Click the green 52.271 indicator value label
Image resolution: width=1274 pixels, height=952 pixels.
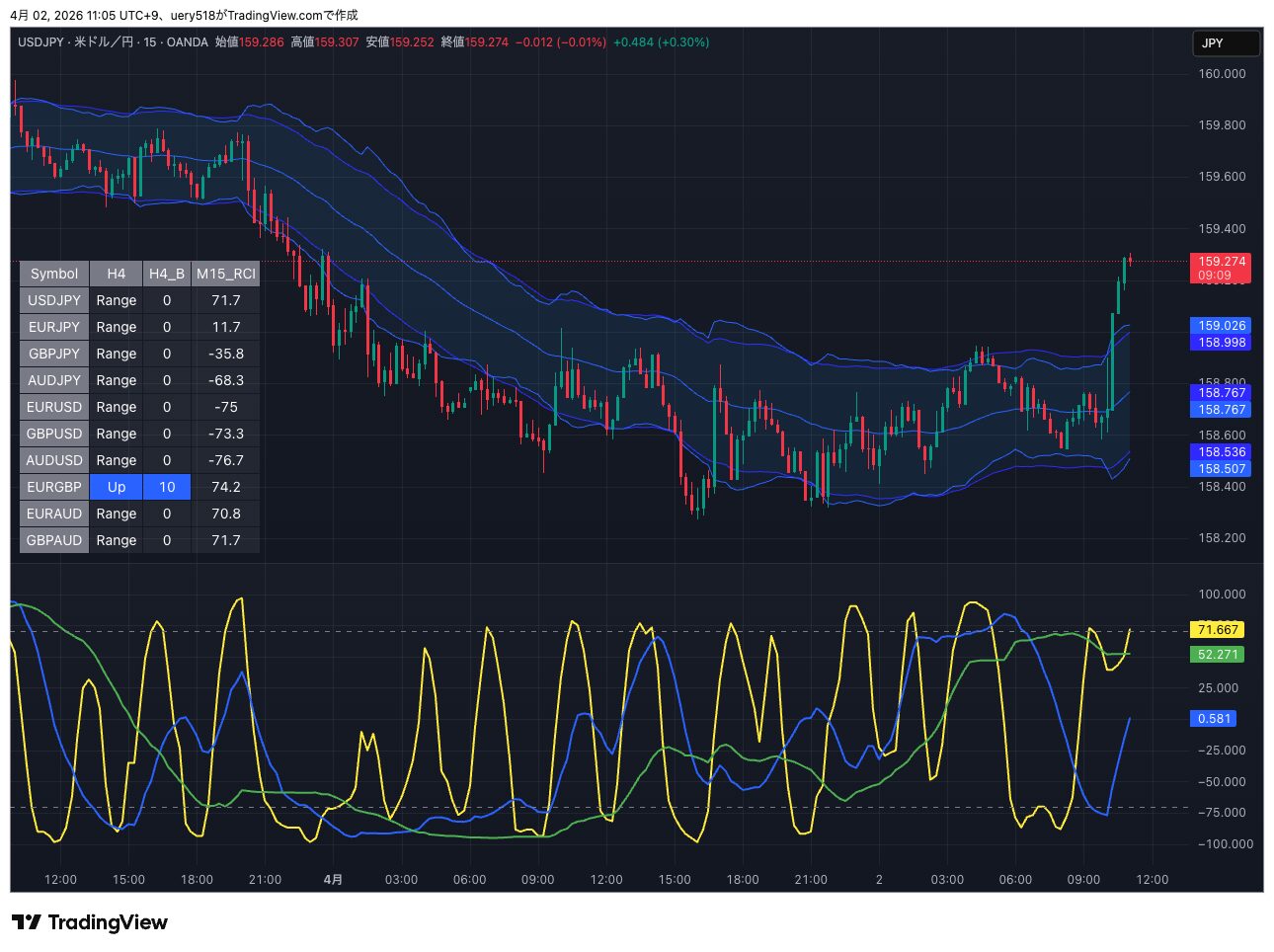[x=1218, y=655]
